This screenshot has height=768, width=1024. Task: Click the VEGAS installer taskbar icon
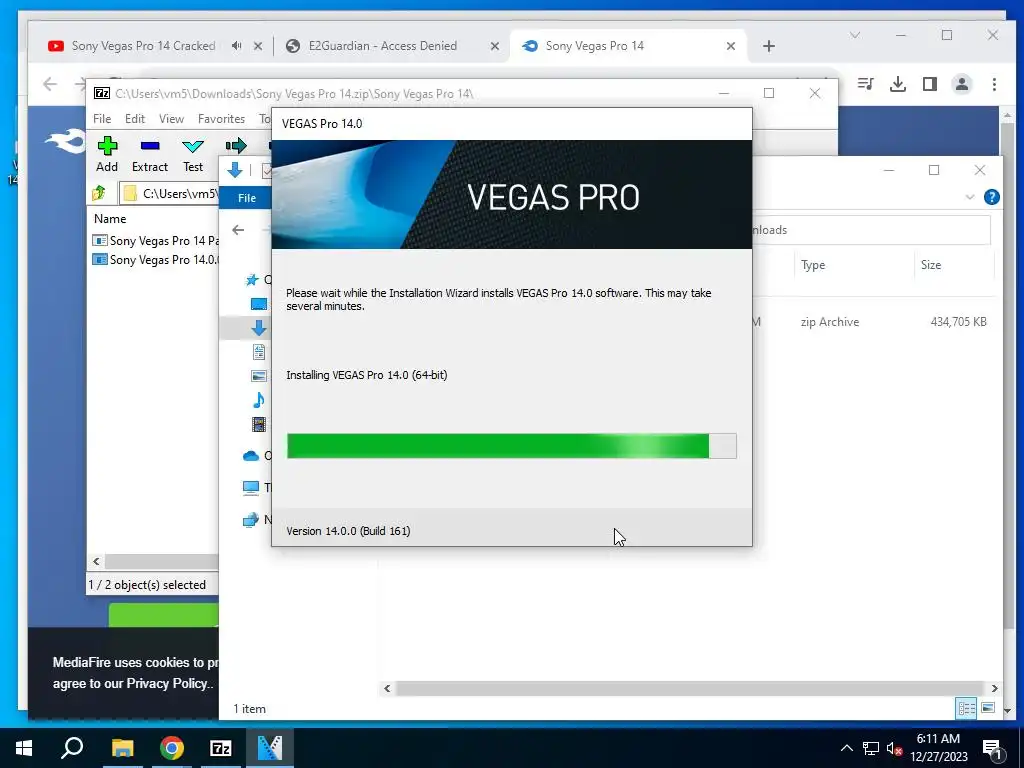270,748
